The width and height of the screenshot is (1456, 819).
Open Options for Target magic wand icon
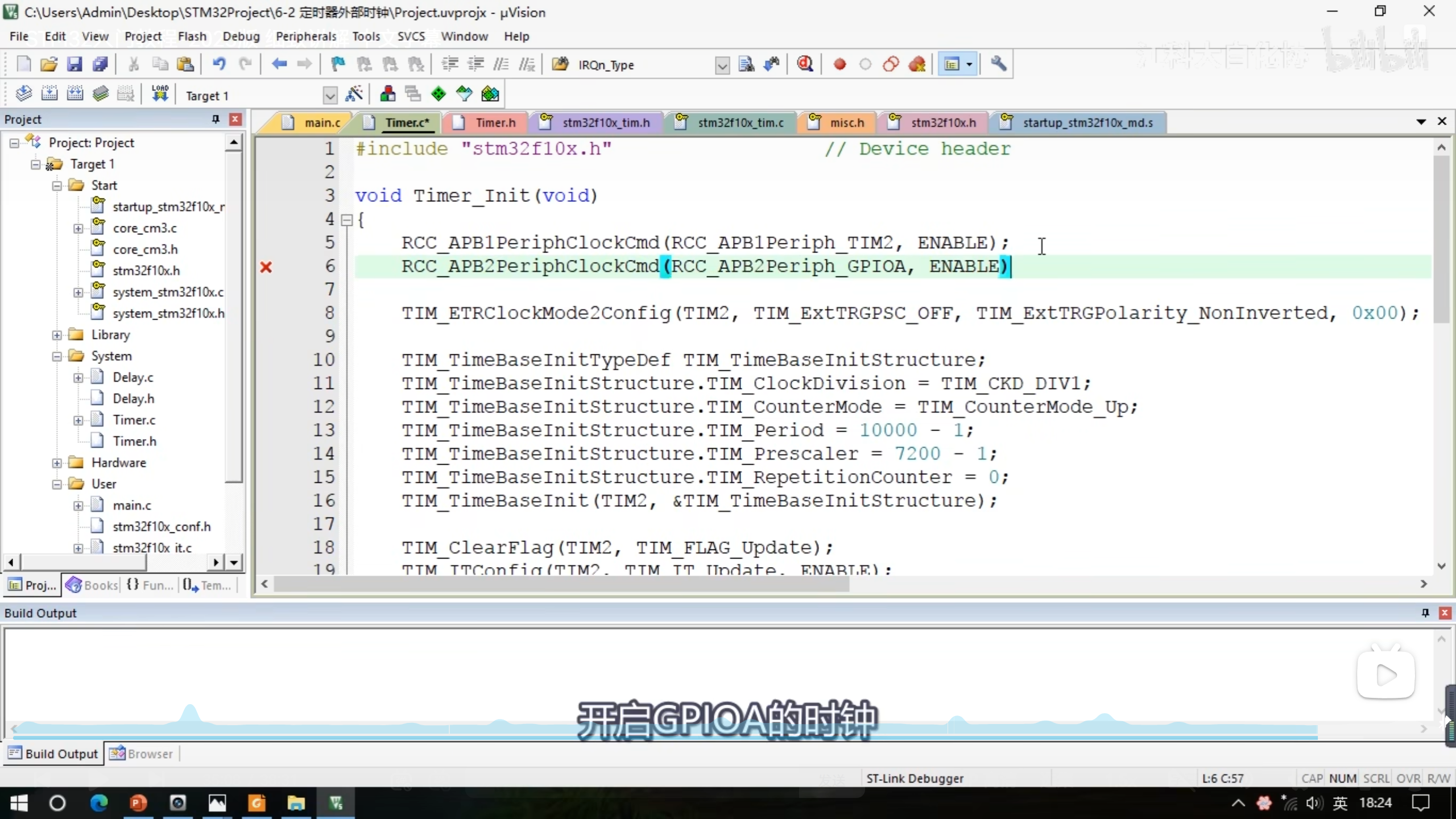point(354,94)
